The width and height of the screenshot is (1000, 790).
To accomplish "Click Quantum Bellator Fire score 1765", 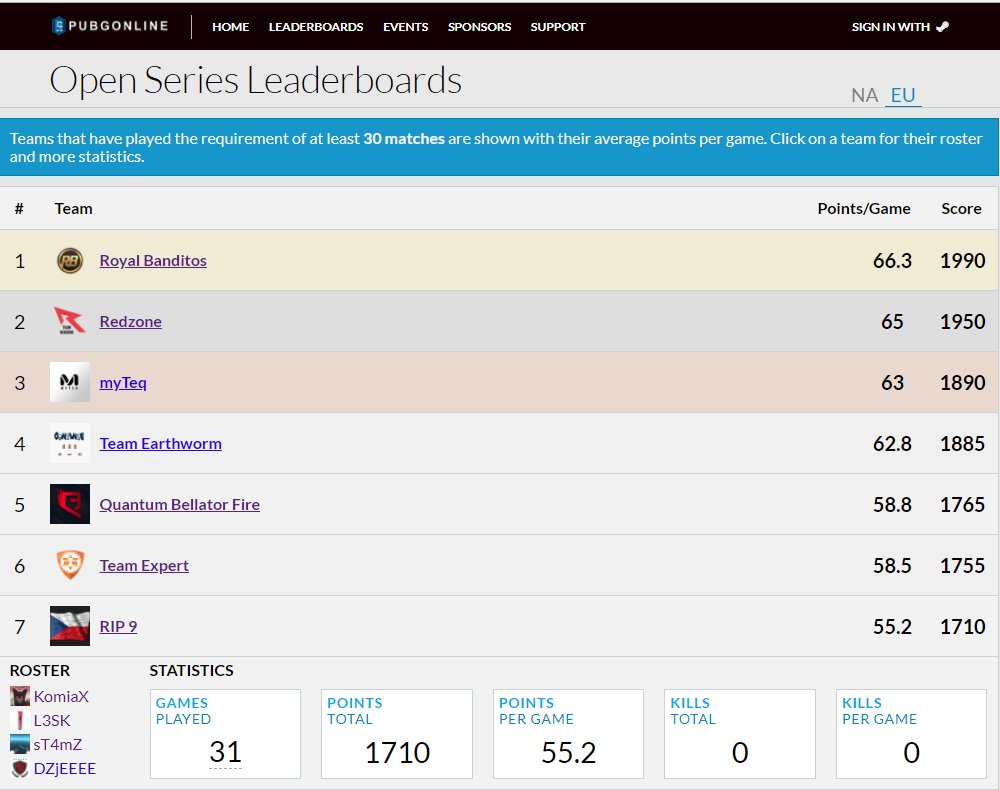I will [962, 504].
